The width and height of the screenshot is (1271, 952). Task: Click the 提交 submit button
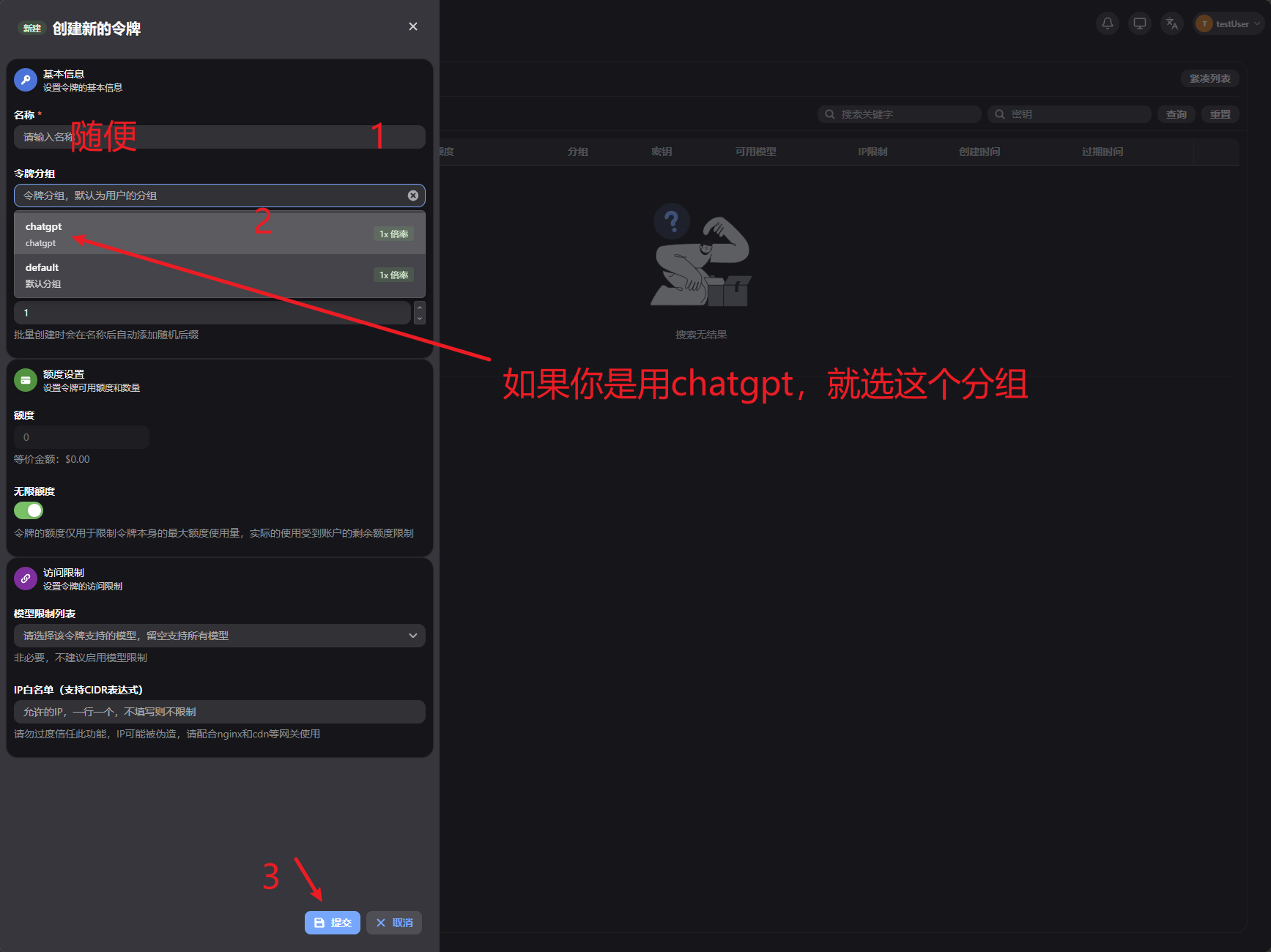point(333,923)
